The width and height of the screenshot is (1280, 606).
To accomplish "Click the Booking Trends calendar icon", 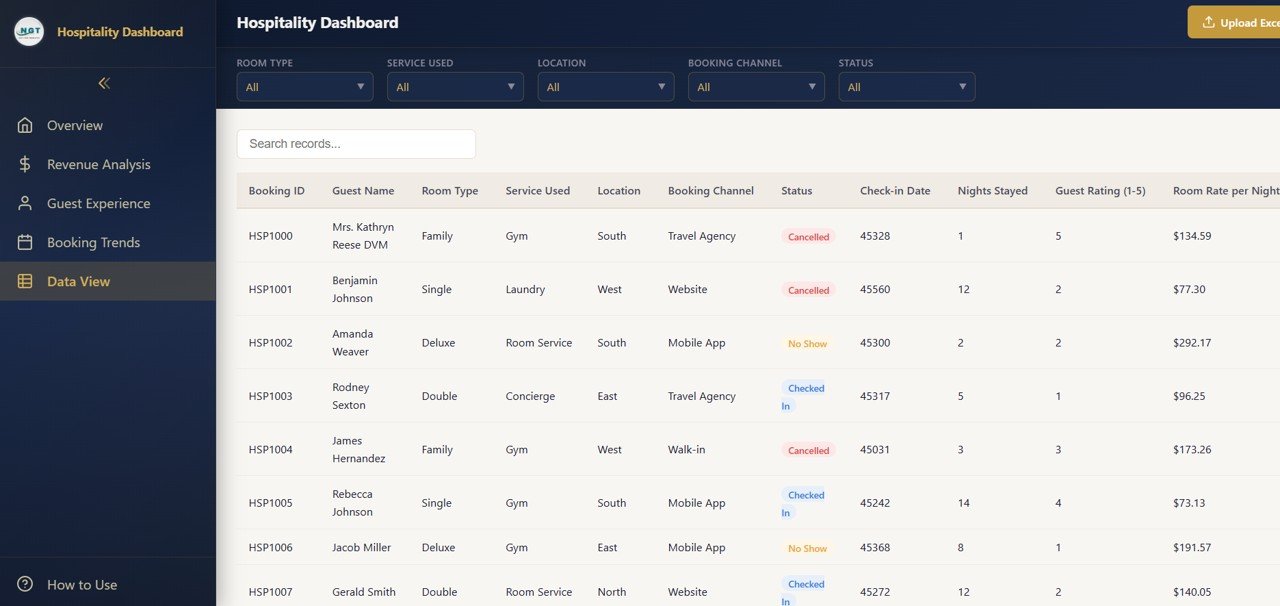I will pos(25,243).
